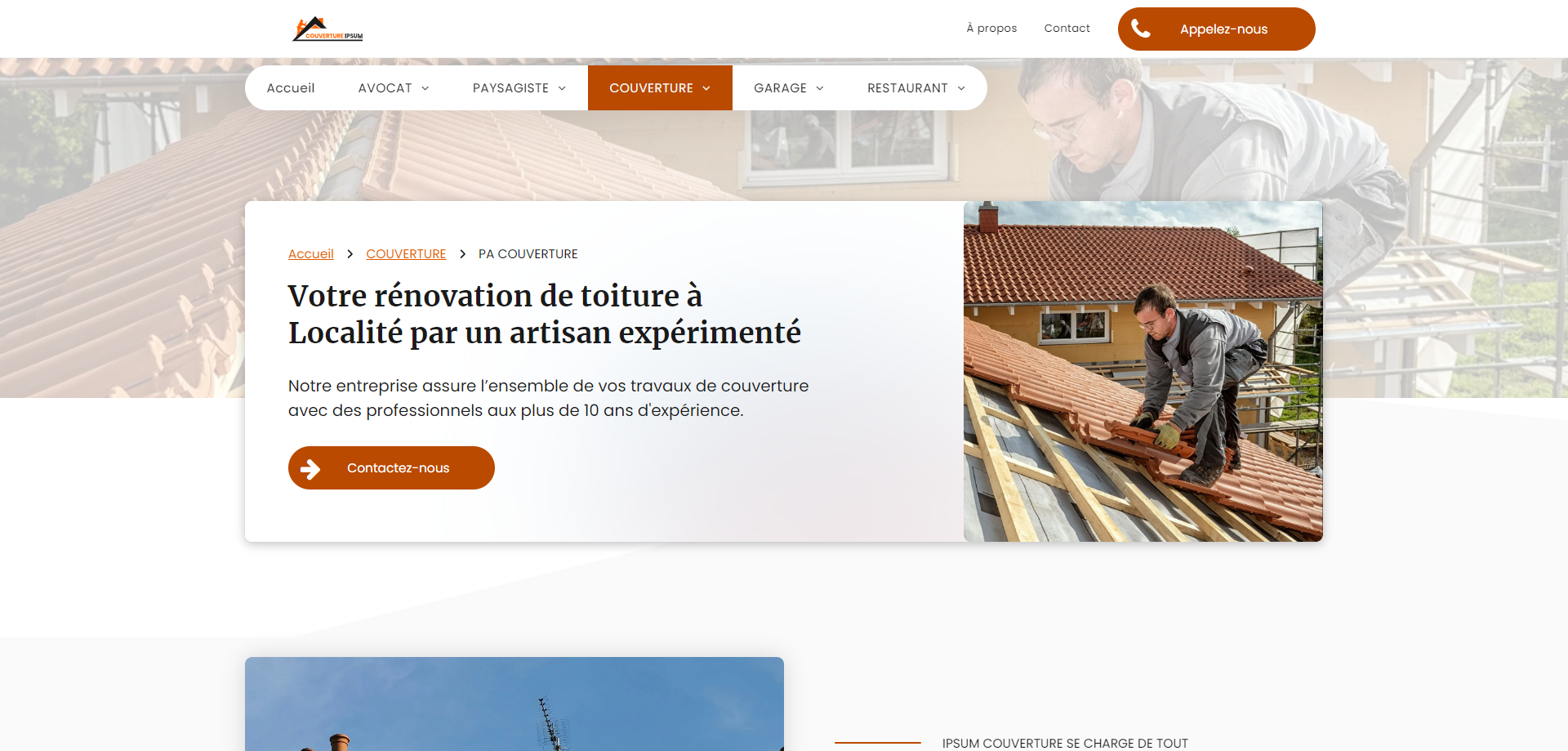Click the Appelez-nous button

tap(1216, 29)
